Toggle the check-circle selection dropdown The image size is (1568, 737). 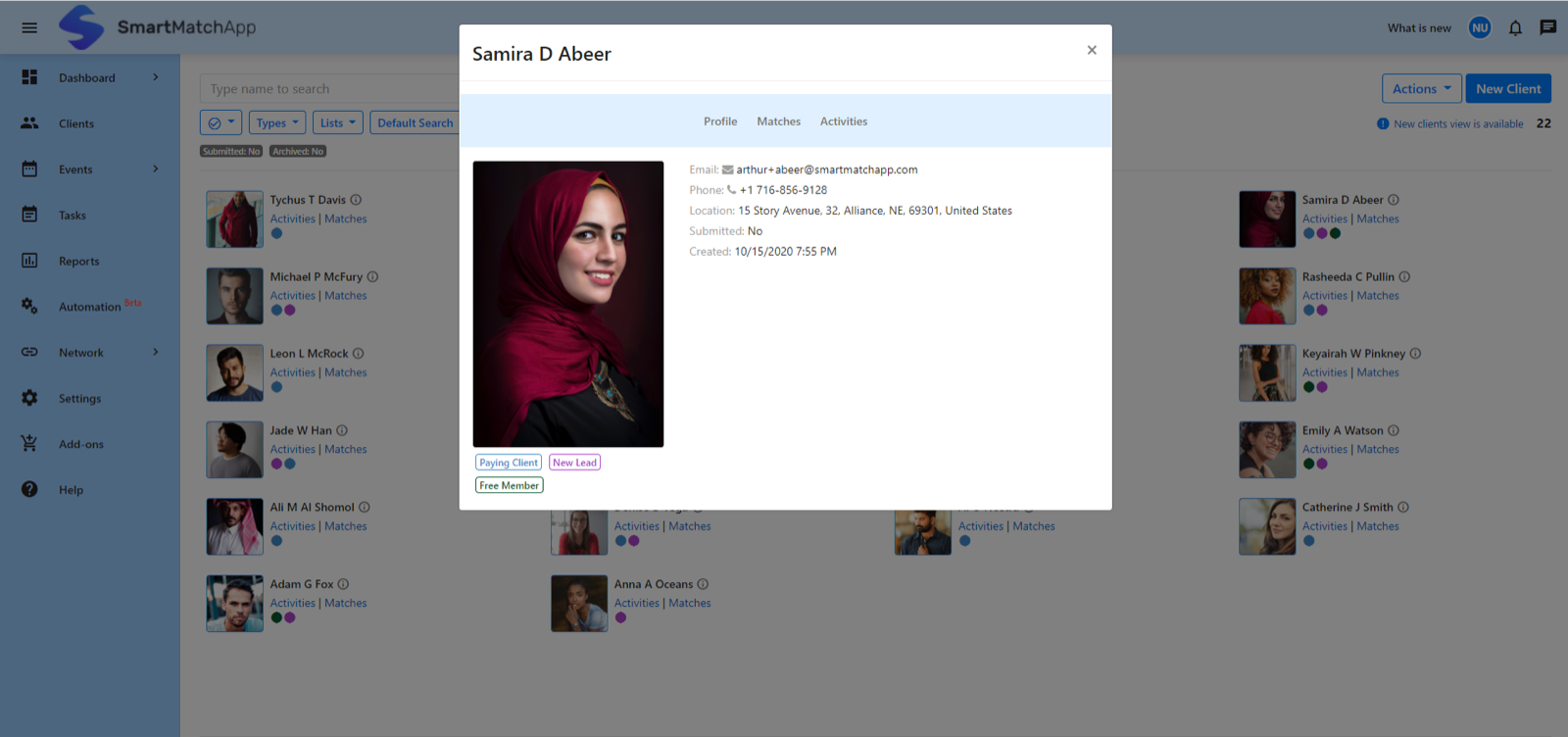point(220,123)
